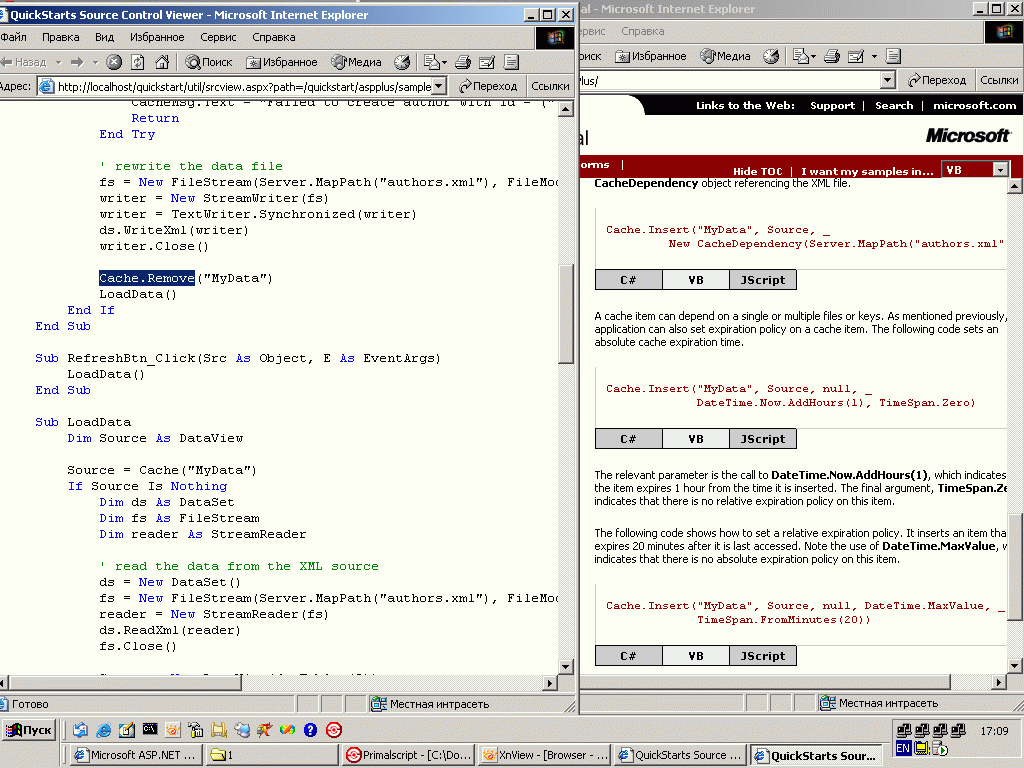
Task: Go to the home page
Action: (163, 61)
